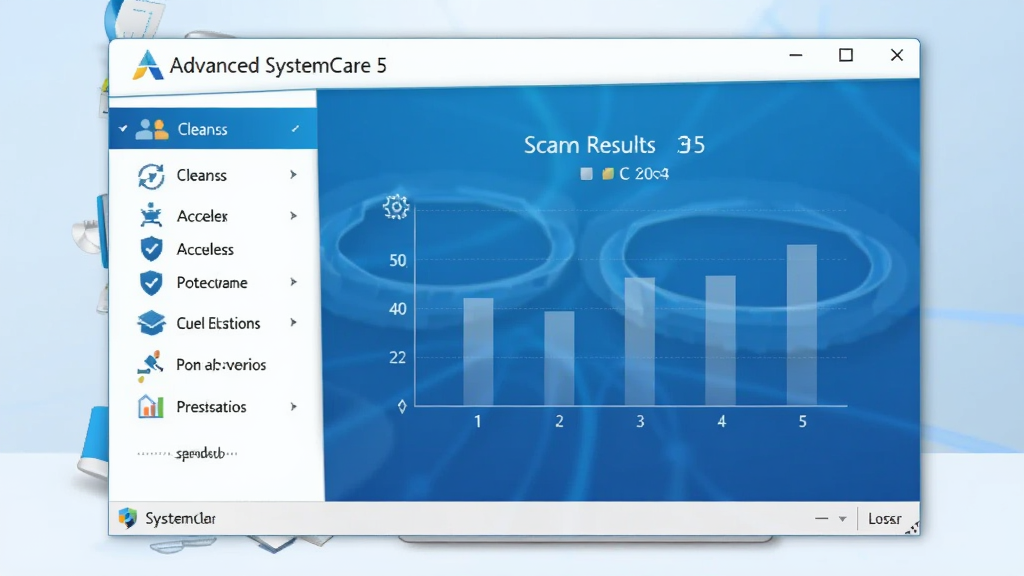Click the shield icon beside Potecuame
1024x576 pixels.
pyautogui.click(x=152, y=283)
